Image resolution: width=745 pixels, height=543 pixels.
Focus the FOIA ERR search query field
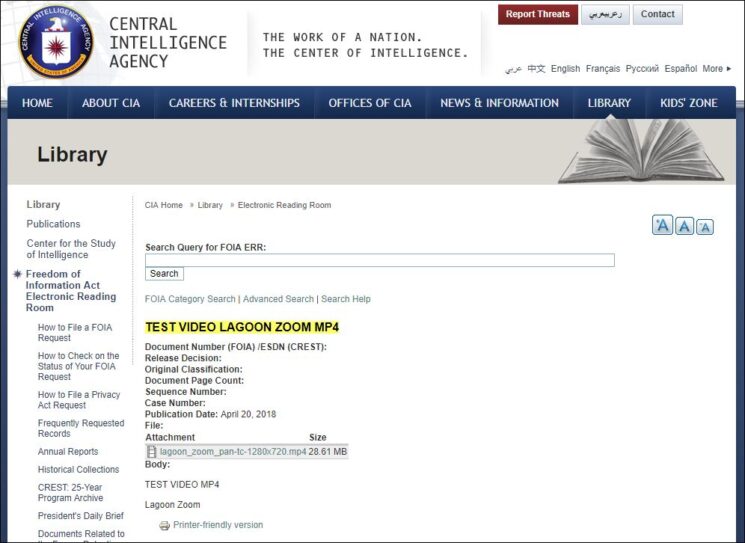(380, 260)
